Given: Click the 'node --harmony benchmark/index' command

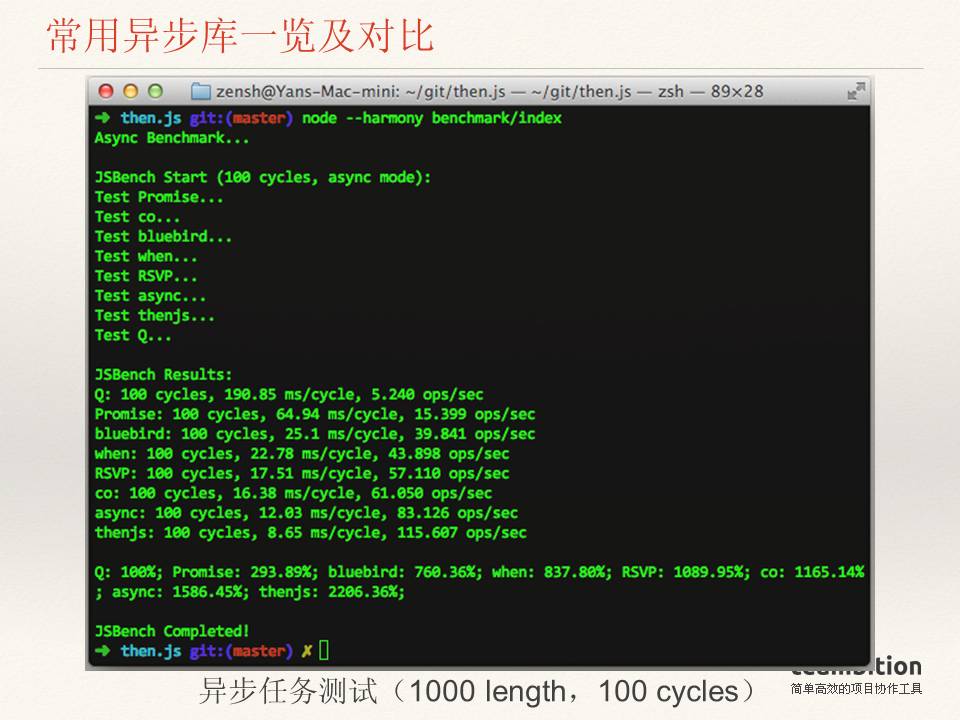Looking at the screenshot, I should coord(432,118).
